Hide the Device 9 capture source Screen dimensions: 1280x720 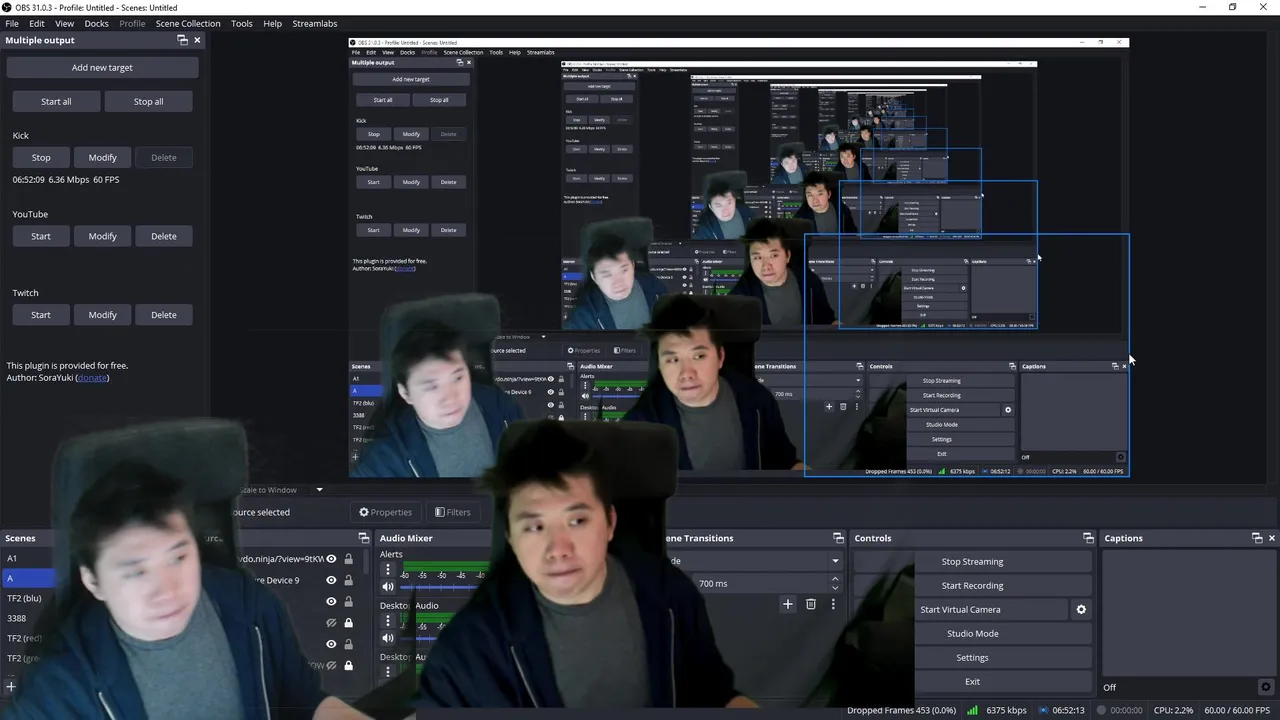click(x=331, y=580)
